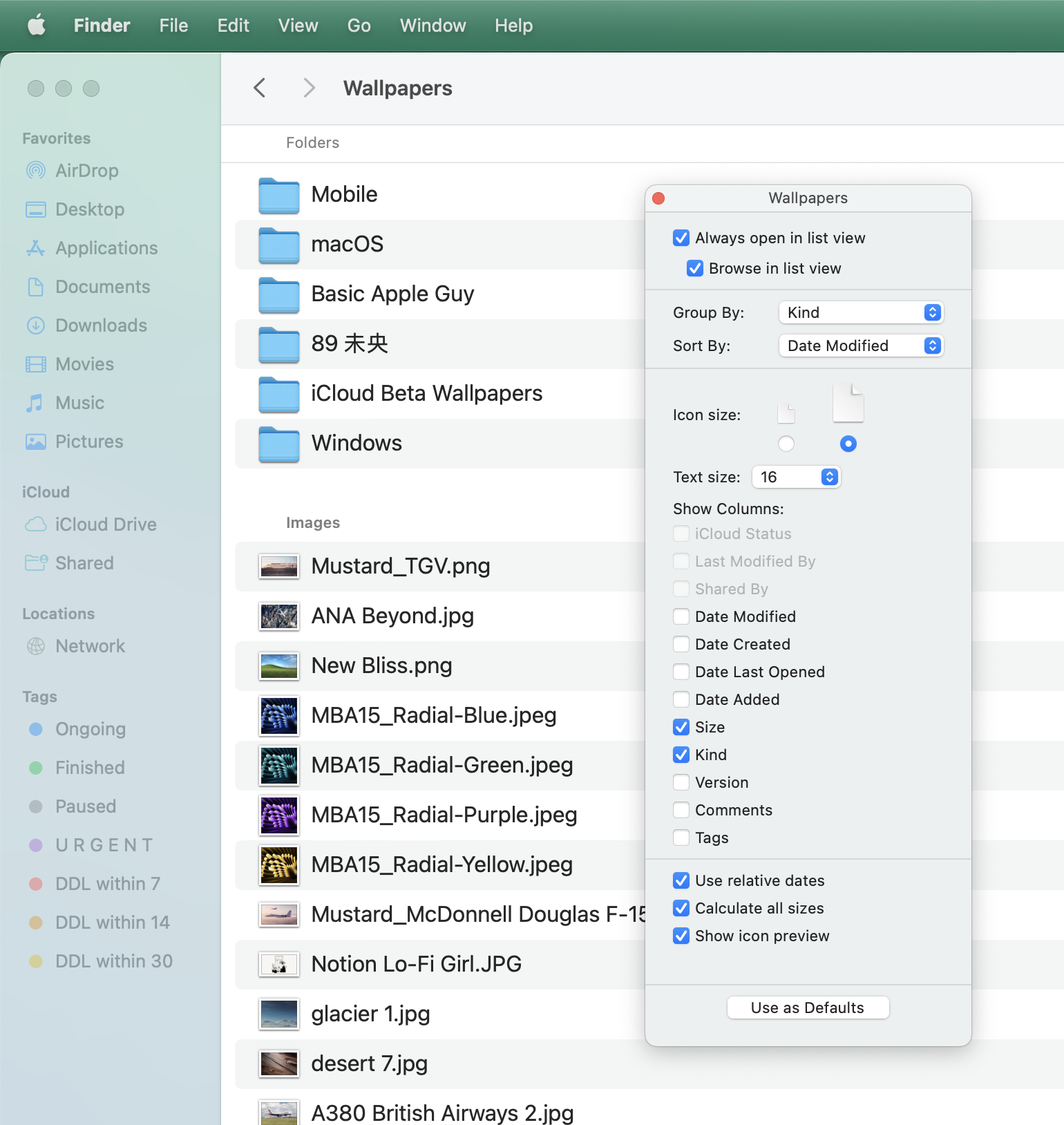Open the Group By Kind dropdown
The image size is (1064, 1125).
pyautogui.click(x=860, y=312)
